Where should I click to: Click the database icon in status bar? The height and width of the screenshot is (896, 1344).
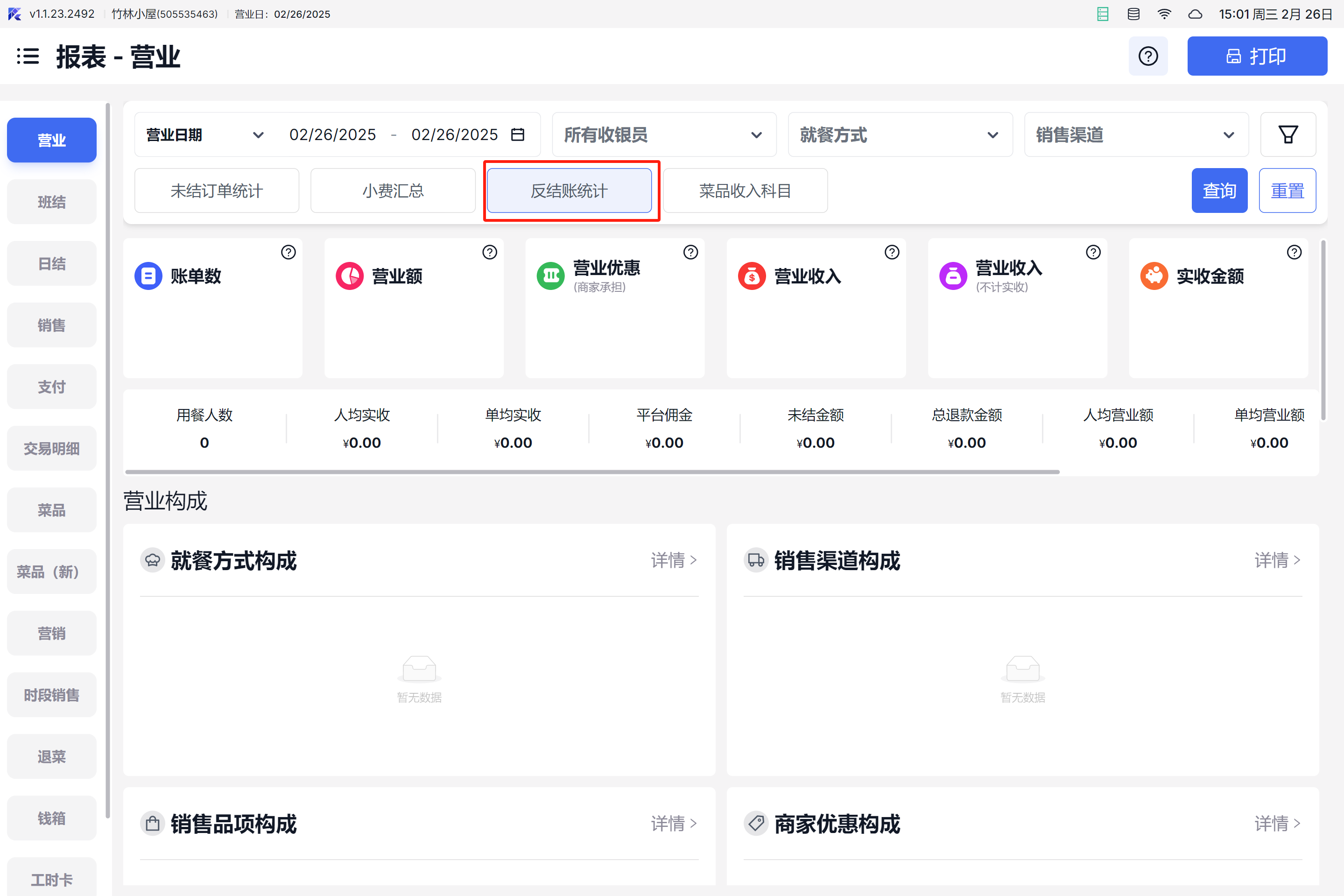tap(1133, 14)
